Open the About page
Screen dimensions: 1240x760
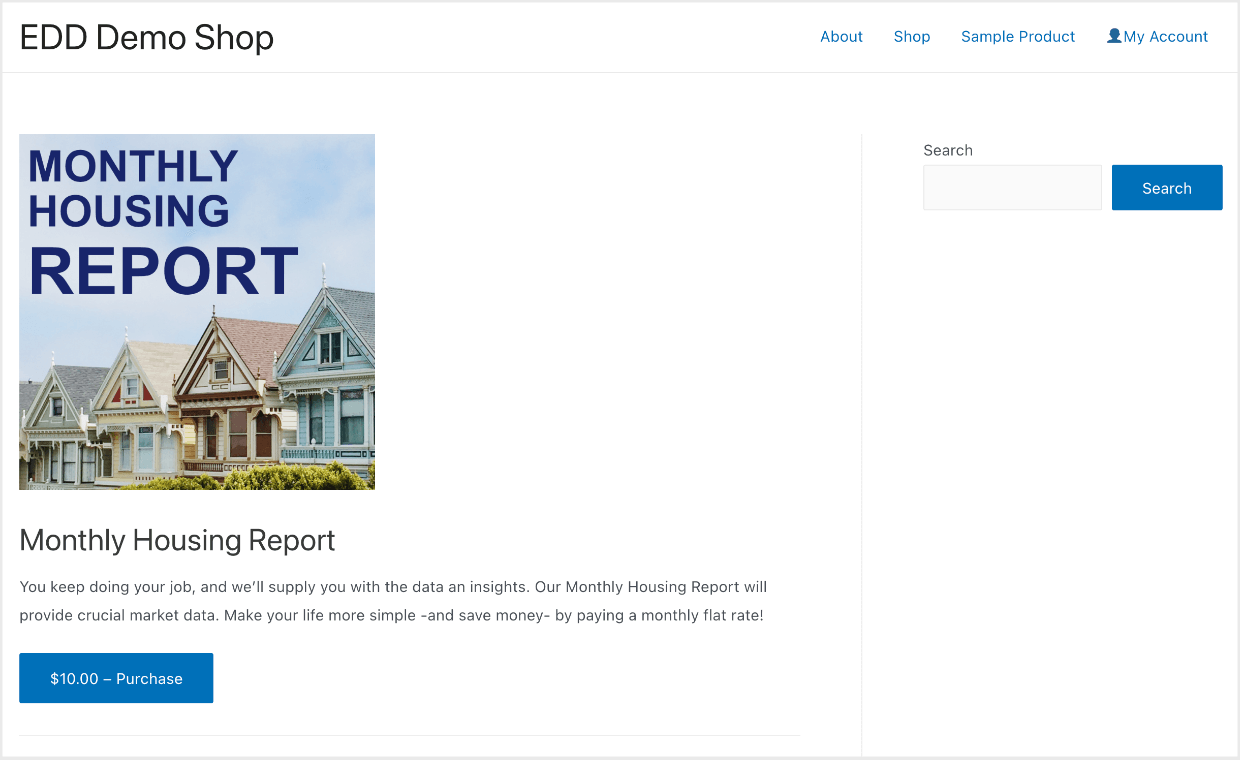click(x=841, y=37)
